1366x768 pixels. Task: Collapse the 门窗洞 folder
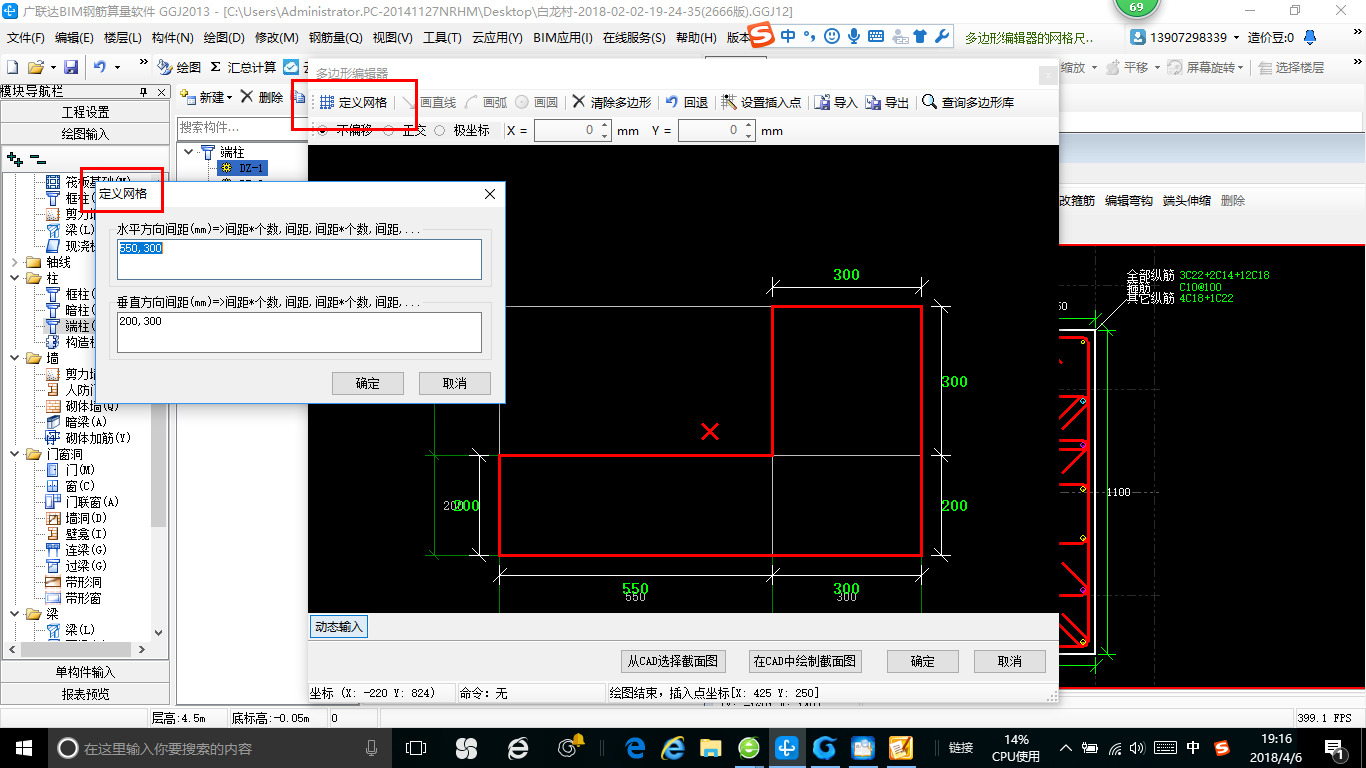(14, 454)
